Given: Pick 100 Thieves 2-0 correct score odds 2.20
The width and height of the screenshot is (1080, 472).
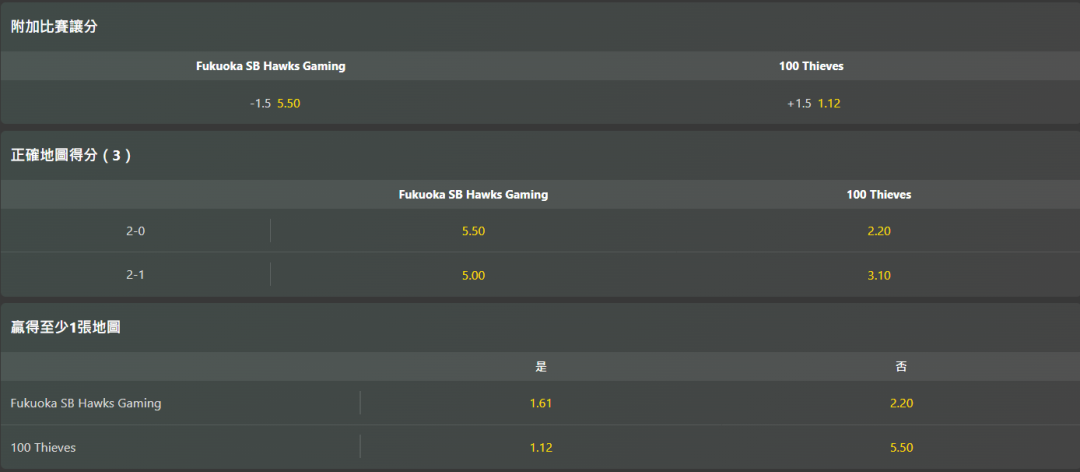Looking at the screenshot, I should point(878,231).
